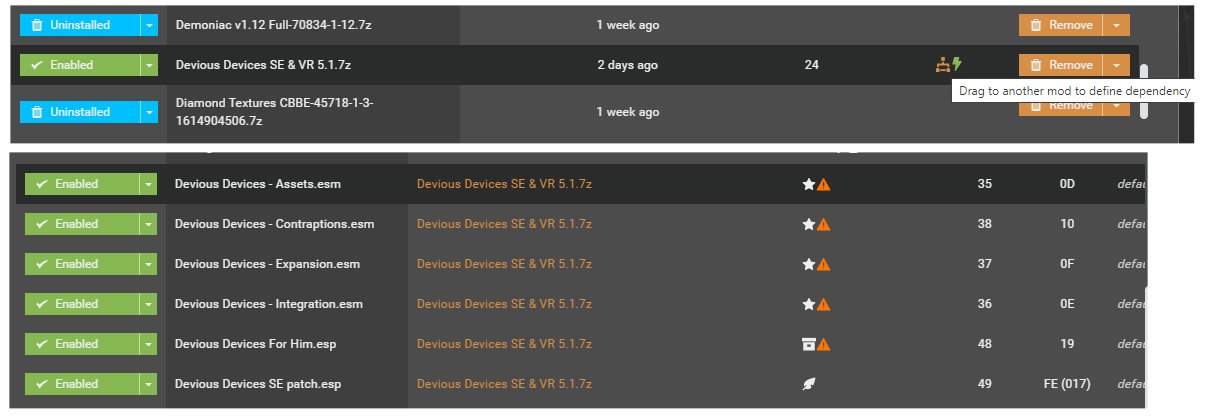The image size is (1209, 419).
Task: Expand Remove button arrow for Devious Devices SE & VR
Action: point(1117,65)
